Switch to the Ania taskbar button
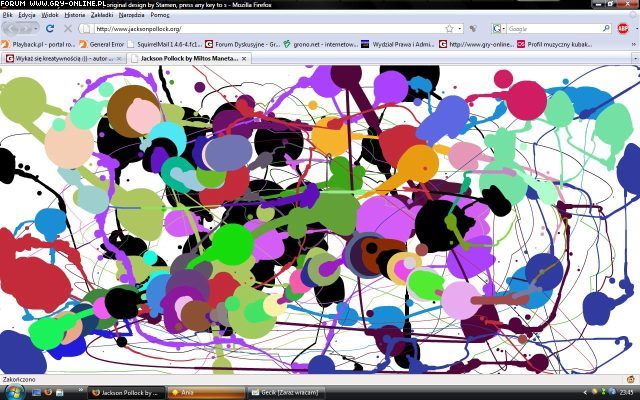This screenshot has height=400, width=640. click(206, 393)
